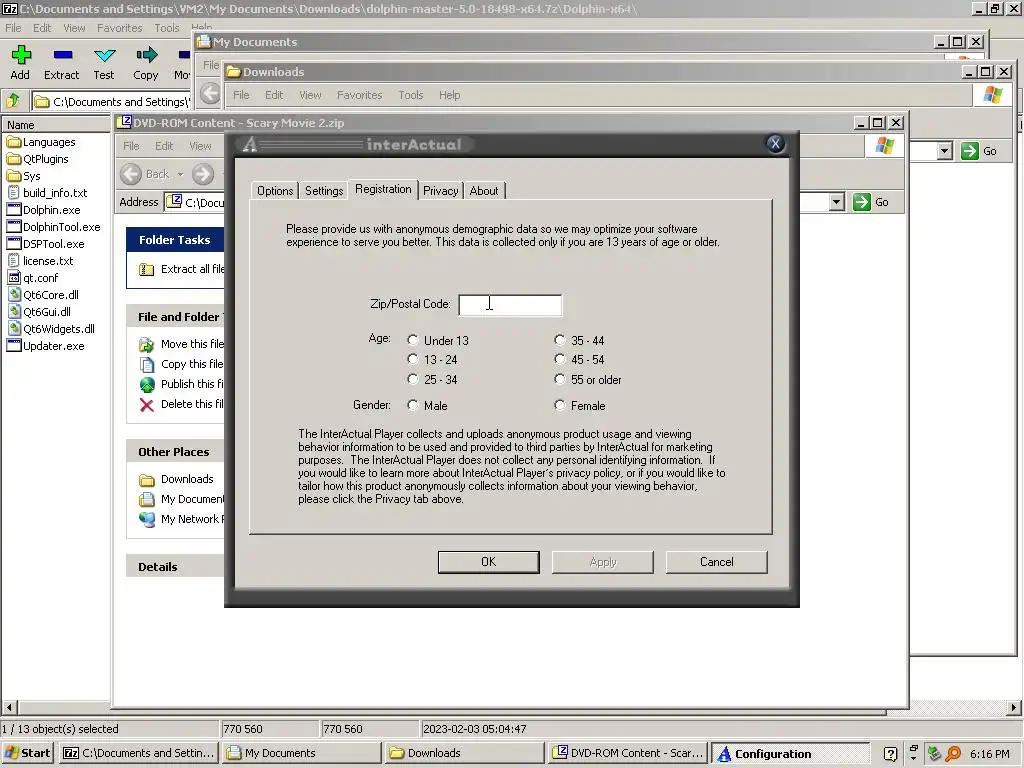Image resolution: width=1024 pixels, height=768 pixels.
Task: Open address dropdown in Downloads window
Action: tap(944, 151)
